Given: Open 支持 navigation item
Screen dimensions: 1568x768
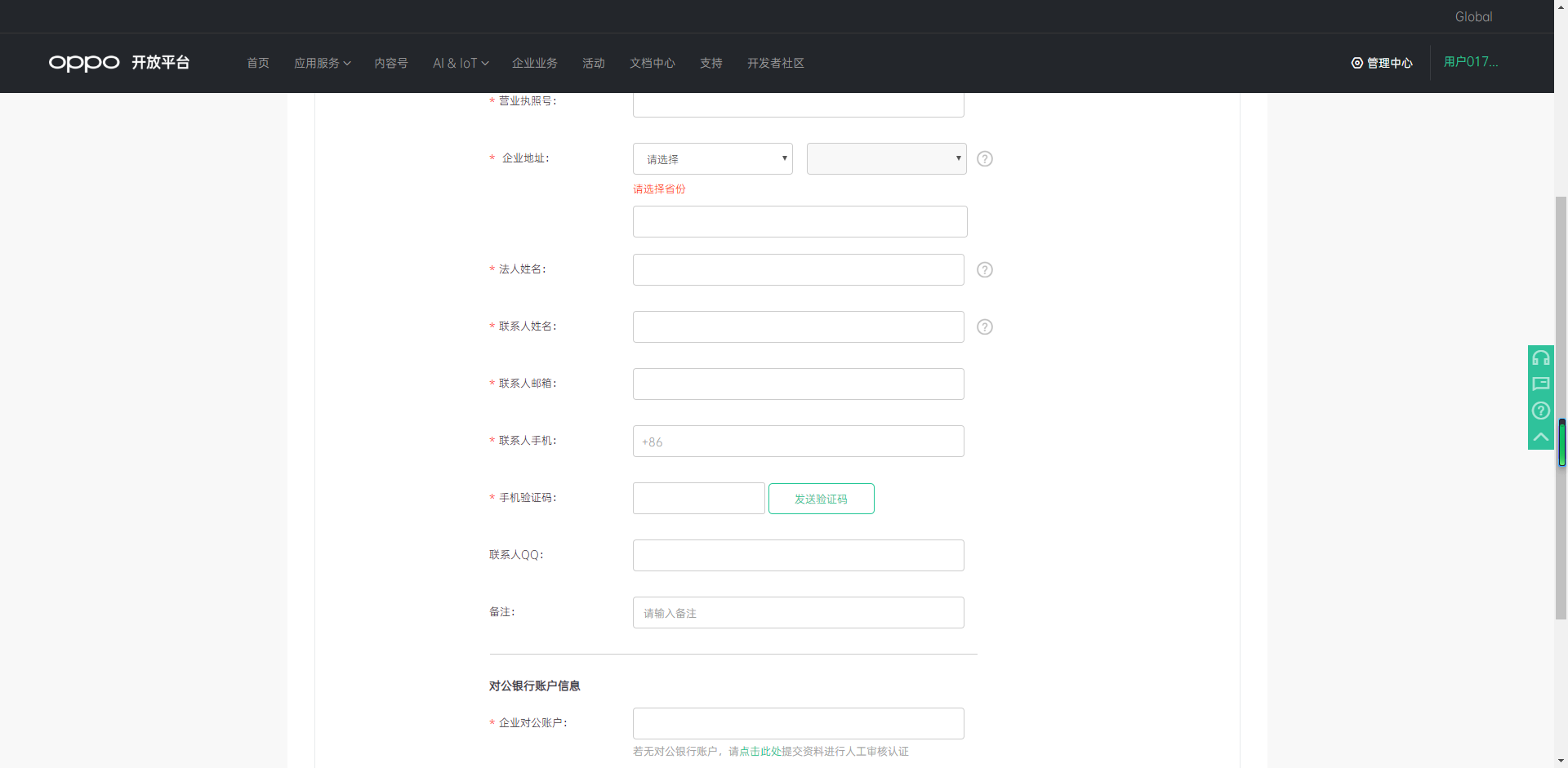Looking at the screenshot, I should 711,63.
